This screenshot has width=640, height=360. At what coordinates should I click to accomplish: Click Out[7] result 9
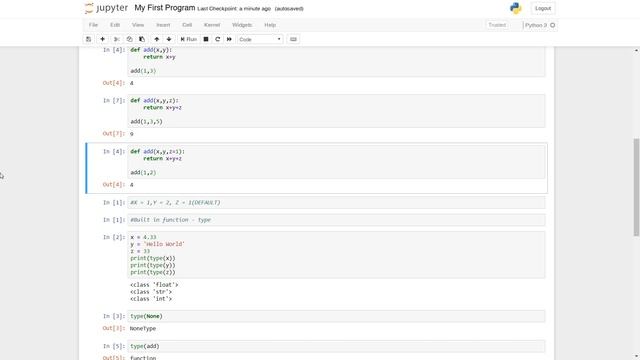click(x=131, y=134)
